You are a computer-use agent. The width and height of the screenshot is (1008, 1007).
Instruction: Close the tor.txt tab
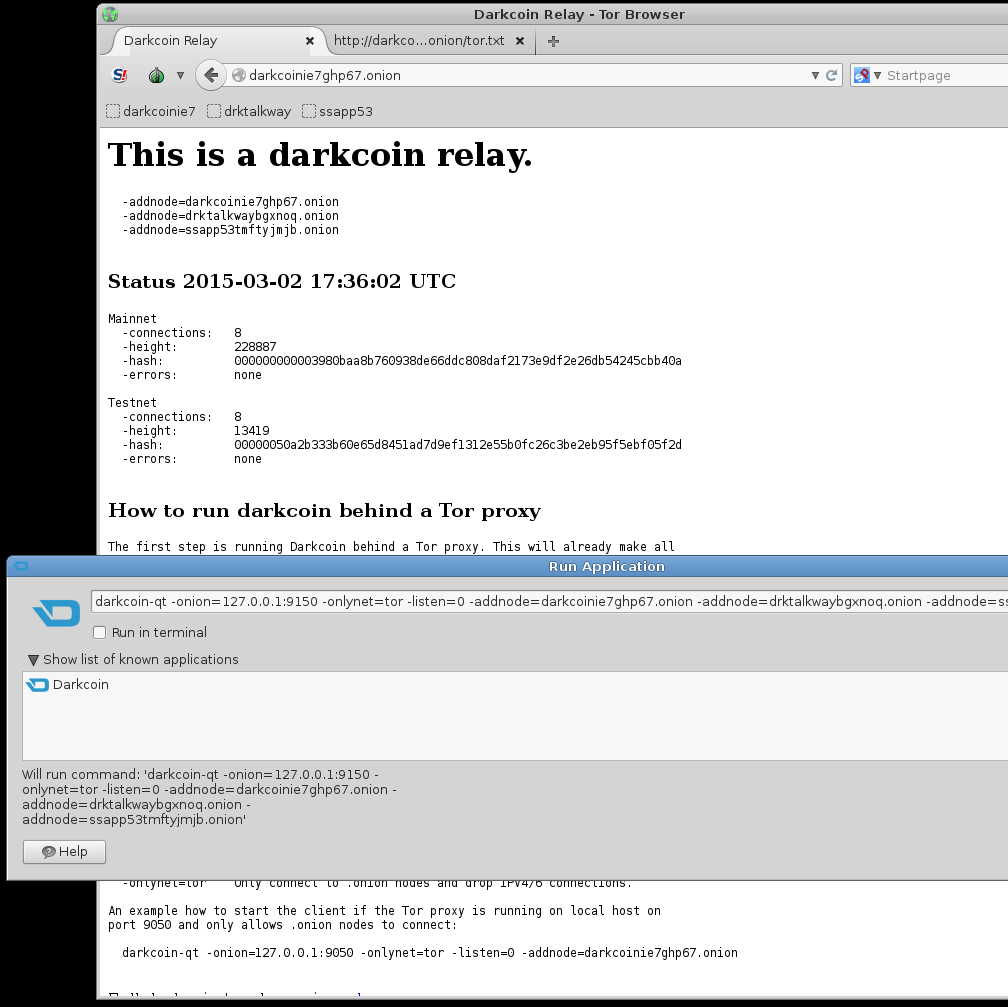[520, 41]
